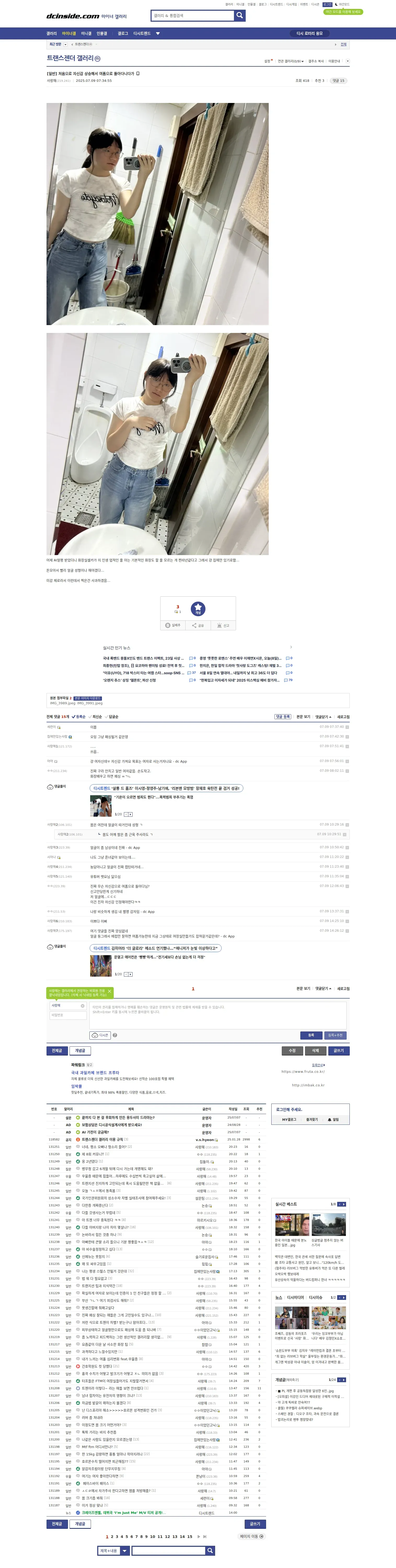Click the 페이지 이동 button
Image resolution: width=396 pixels, height=1568 pixels.
252,1536
